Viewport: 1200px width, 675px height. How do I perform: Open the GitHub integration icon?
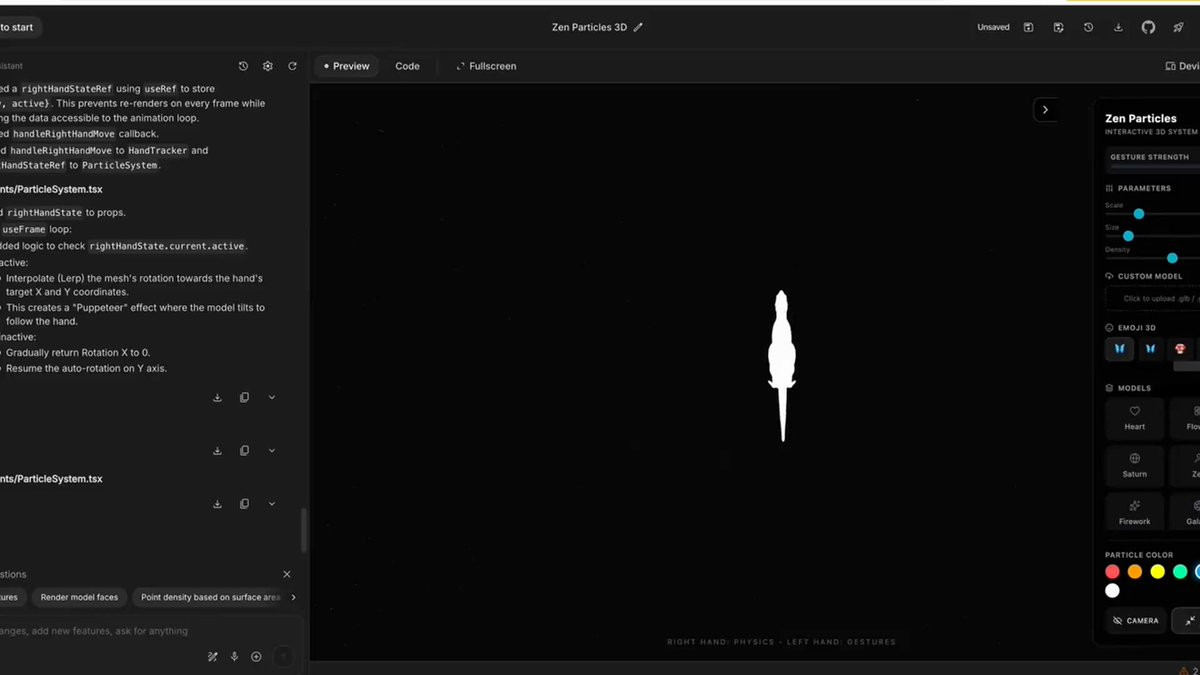[x=1148, y=27]
